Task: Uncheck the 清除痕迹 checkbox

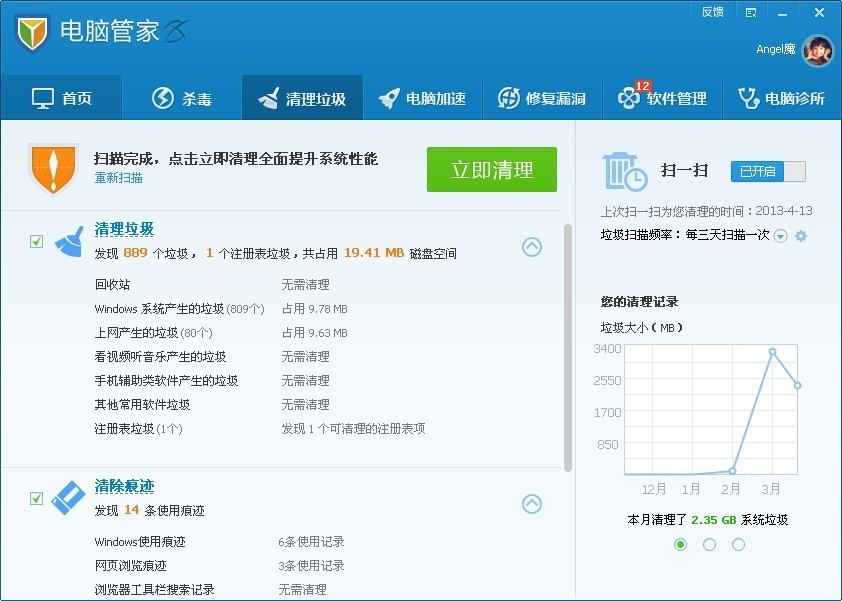Action: tap(37, 498)
